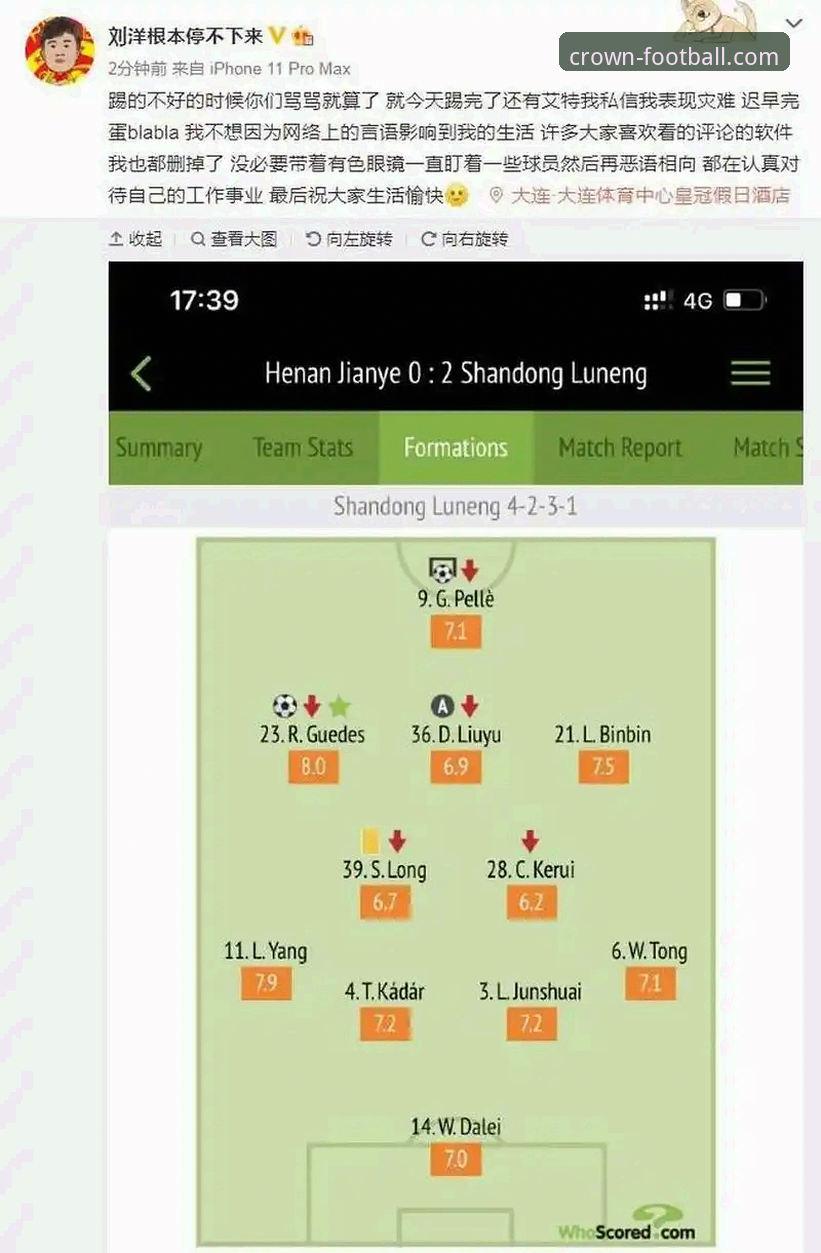The height and width of the screenshot is (1253, 821).
Task: Open the crown-football.com watermark link
Action: click(674, 55)
